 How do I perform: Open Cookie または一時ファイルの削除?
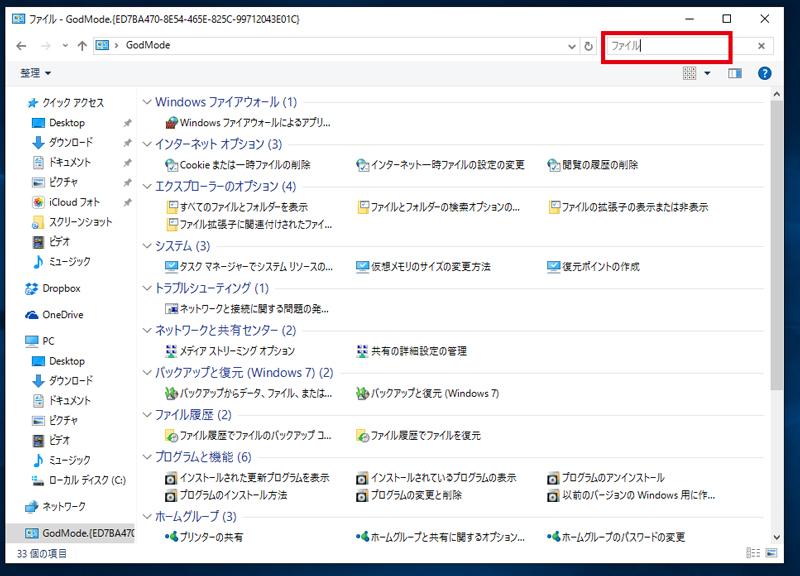(x=238, y=165)
